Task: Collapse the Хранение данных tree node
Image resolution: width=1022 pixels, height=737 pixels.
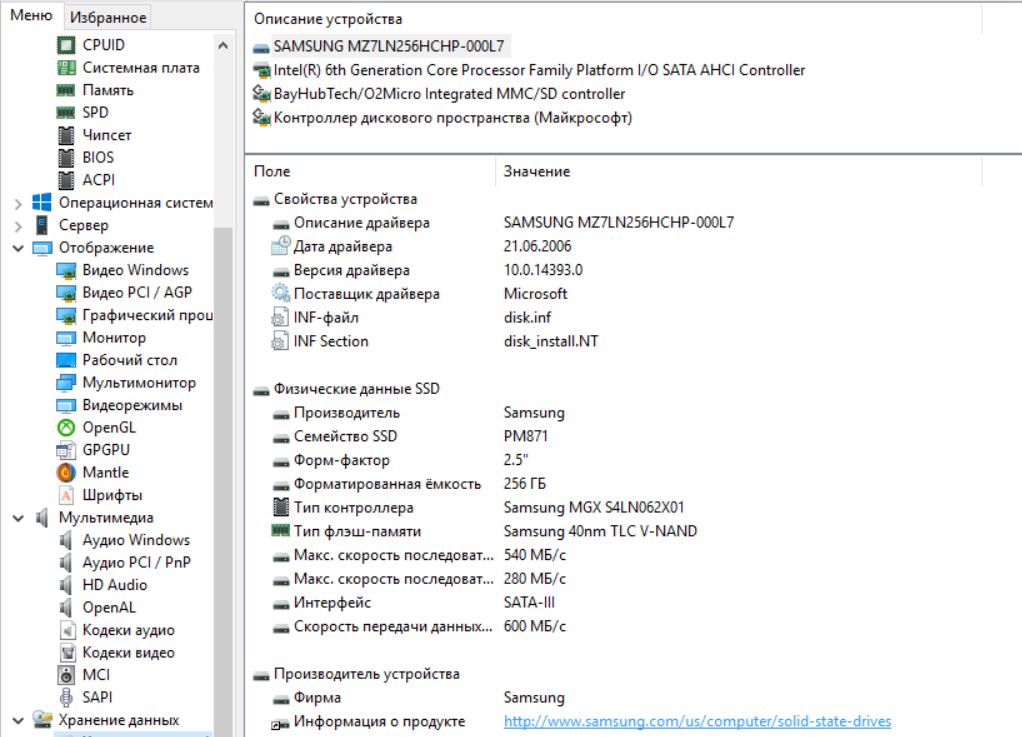Action: 18,721
